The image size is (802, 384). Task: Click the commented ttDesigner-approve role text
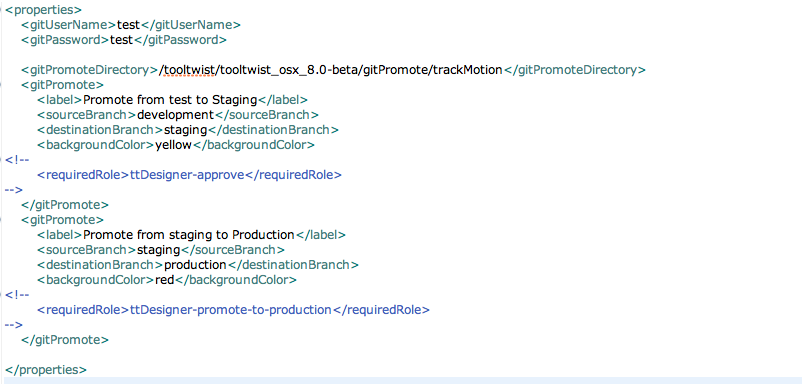(187, 175)
